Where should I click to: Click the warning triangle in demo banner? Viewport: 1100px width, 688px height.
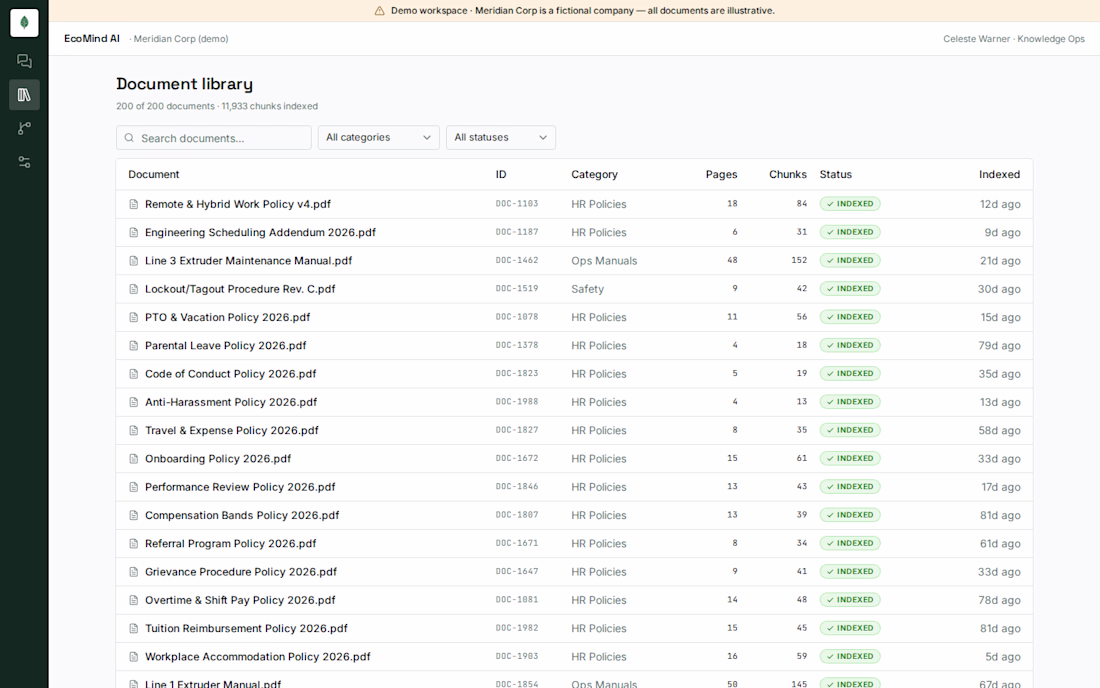pyautogui.click(x=380, y=11)
